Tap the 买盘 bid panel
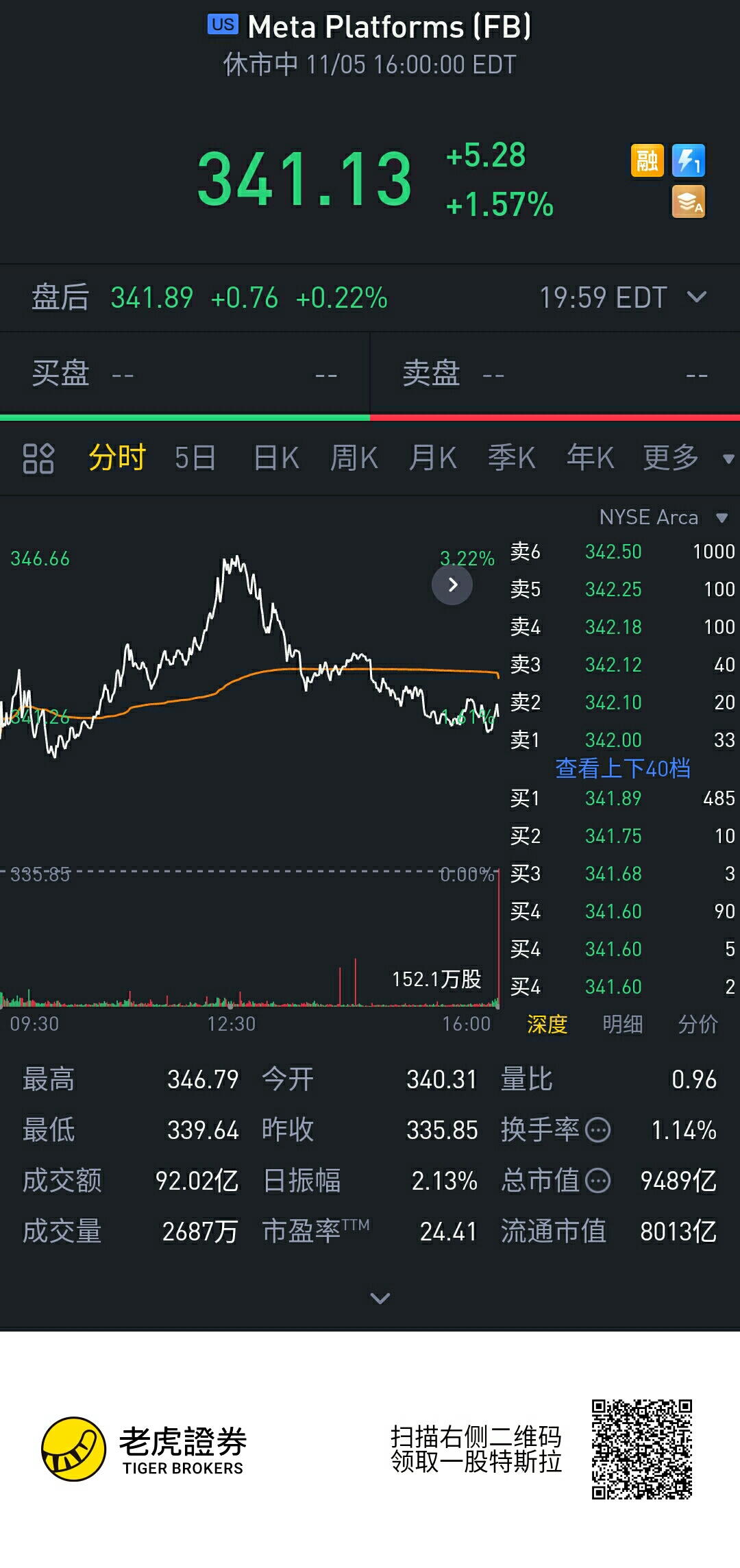 pyautogui.click(x=185, y=373)
